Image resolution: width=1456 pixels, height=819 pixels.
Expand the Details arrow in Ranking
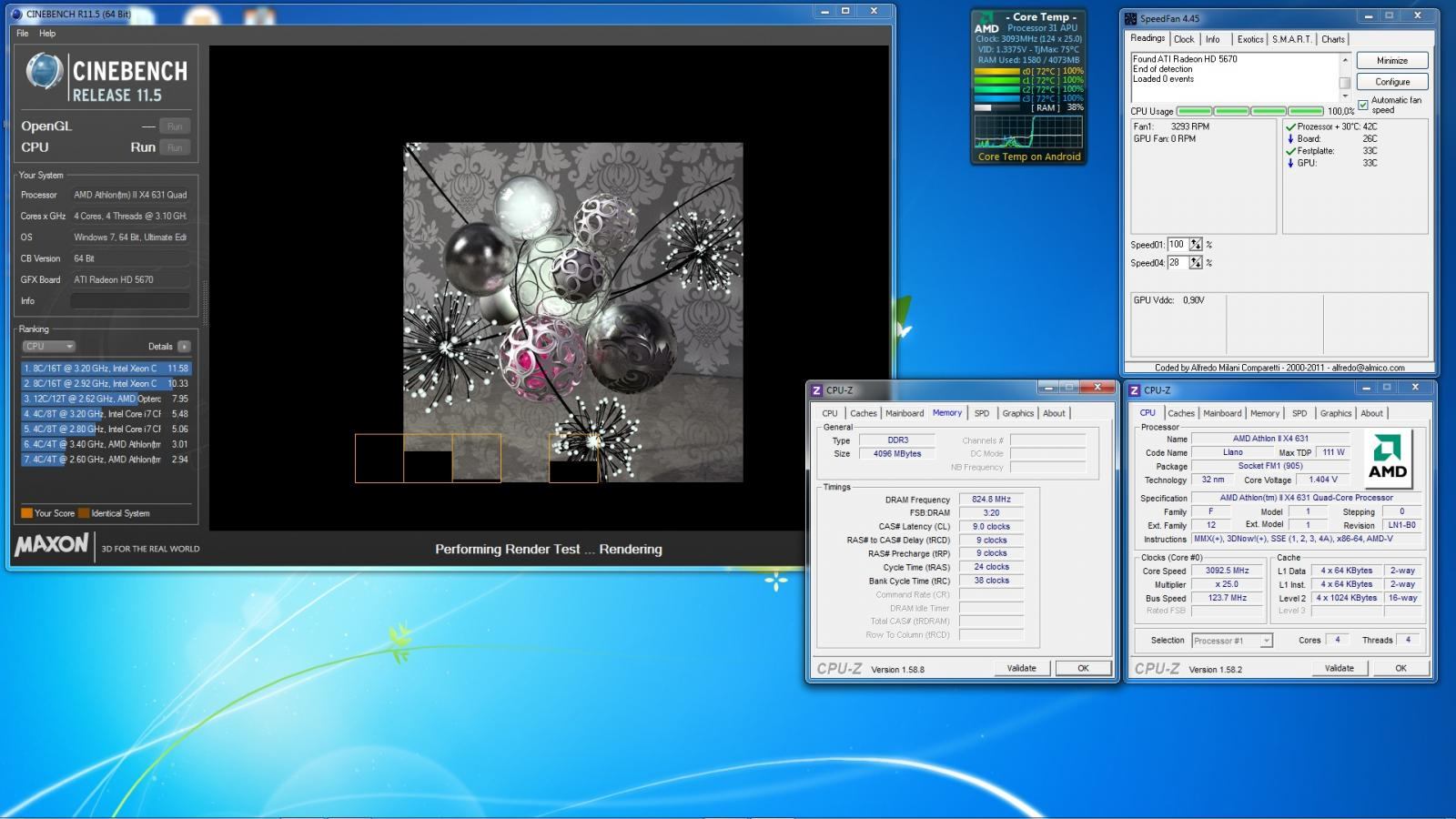click(184, 347)
